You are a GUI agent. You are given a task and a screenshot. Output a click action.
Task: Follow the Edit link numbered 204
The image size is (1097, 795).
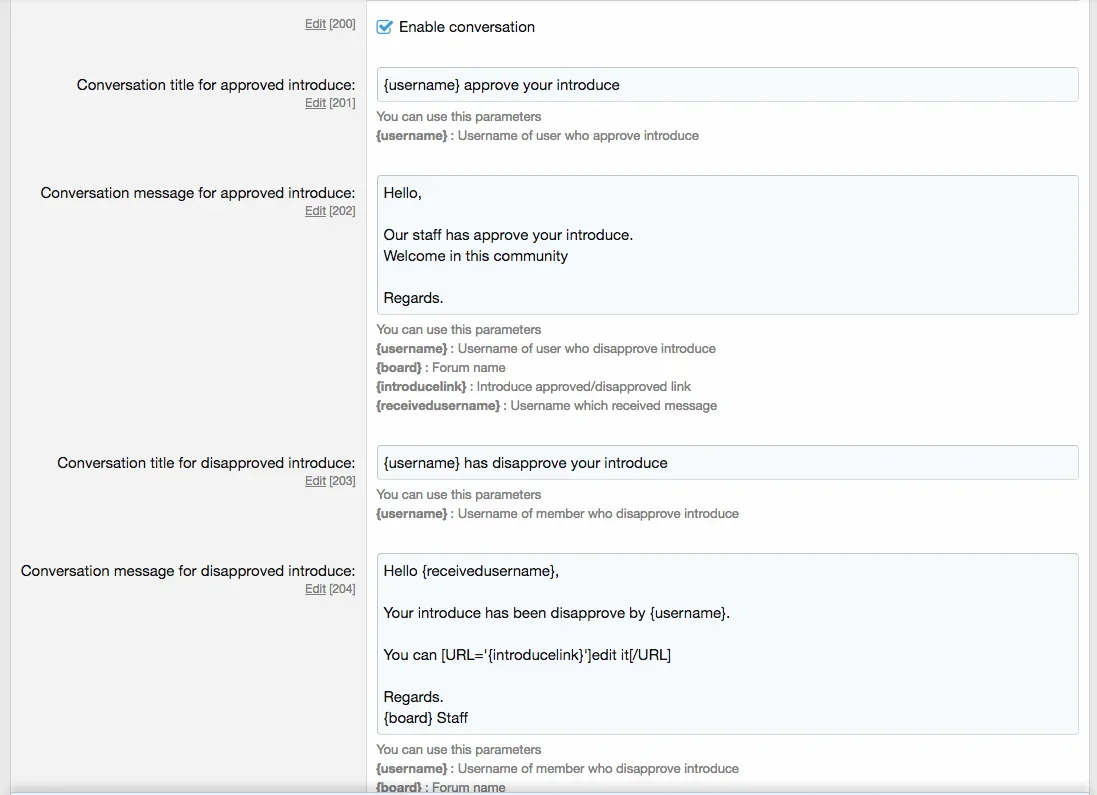315,589
